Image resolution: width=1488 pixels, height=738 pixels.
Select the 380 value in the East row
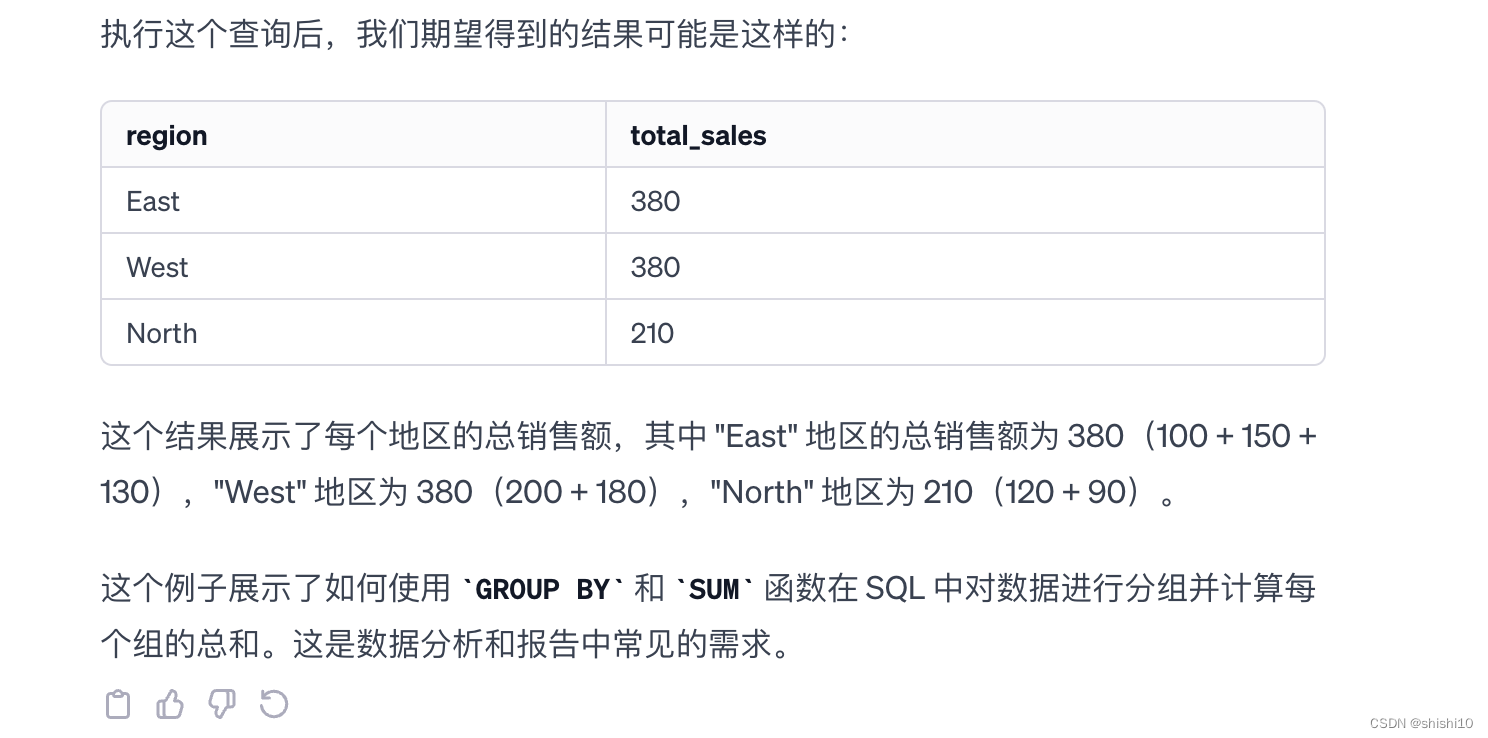[x=655, y=201]
